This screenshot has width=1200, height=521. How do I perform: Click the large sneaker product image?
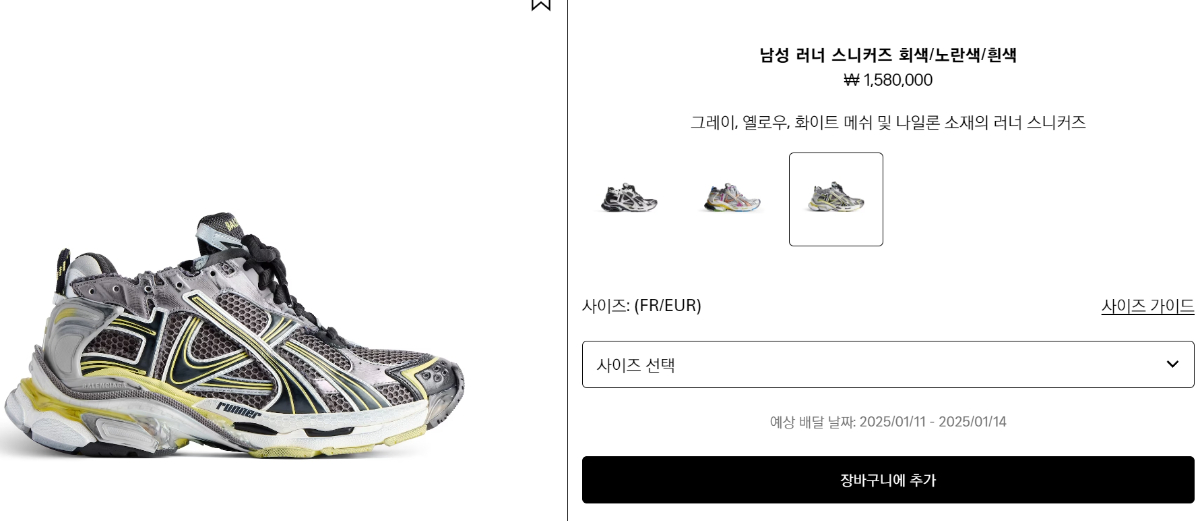[x=232, y=337]
